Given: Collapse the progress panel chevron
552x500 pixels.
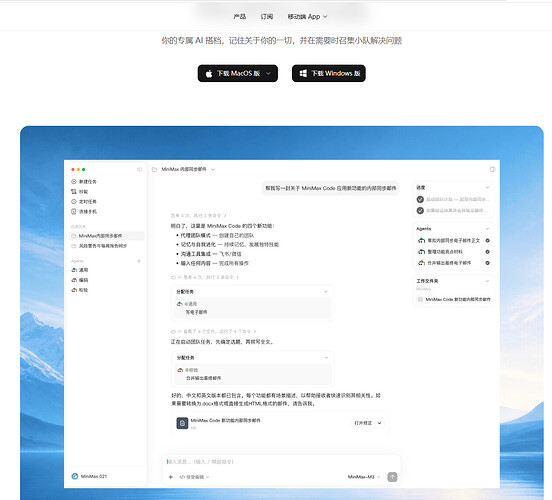Looking at the screenshot, I should coord(488,188).
